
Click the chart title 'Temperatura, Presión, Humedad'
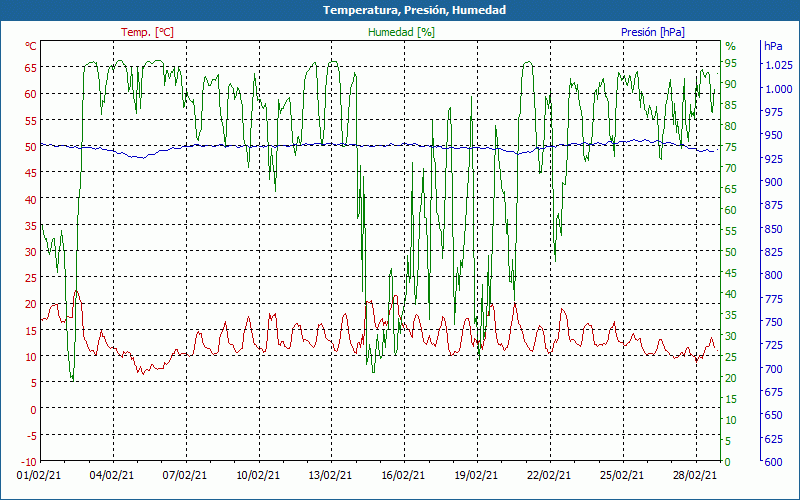(x=414, y=10)
